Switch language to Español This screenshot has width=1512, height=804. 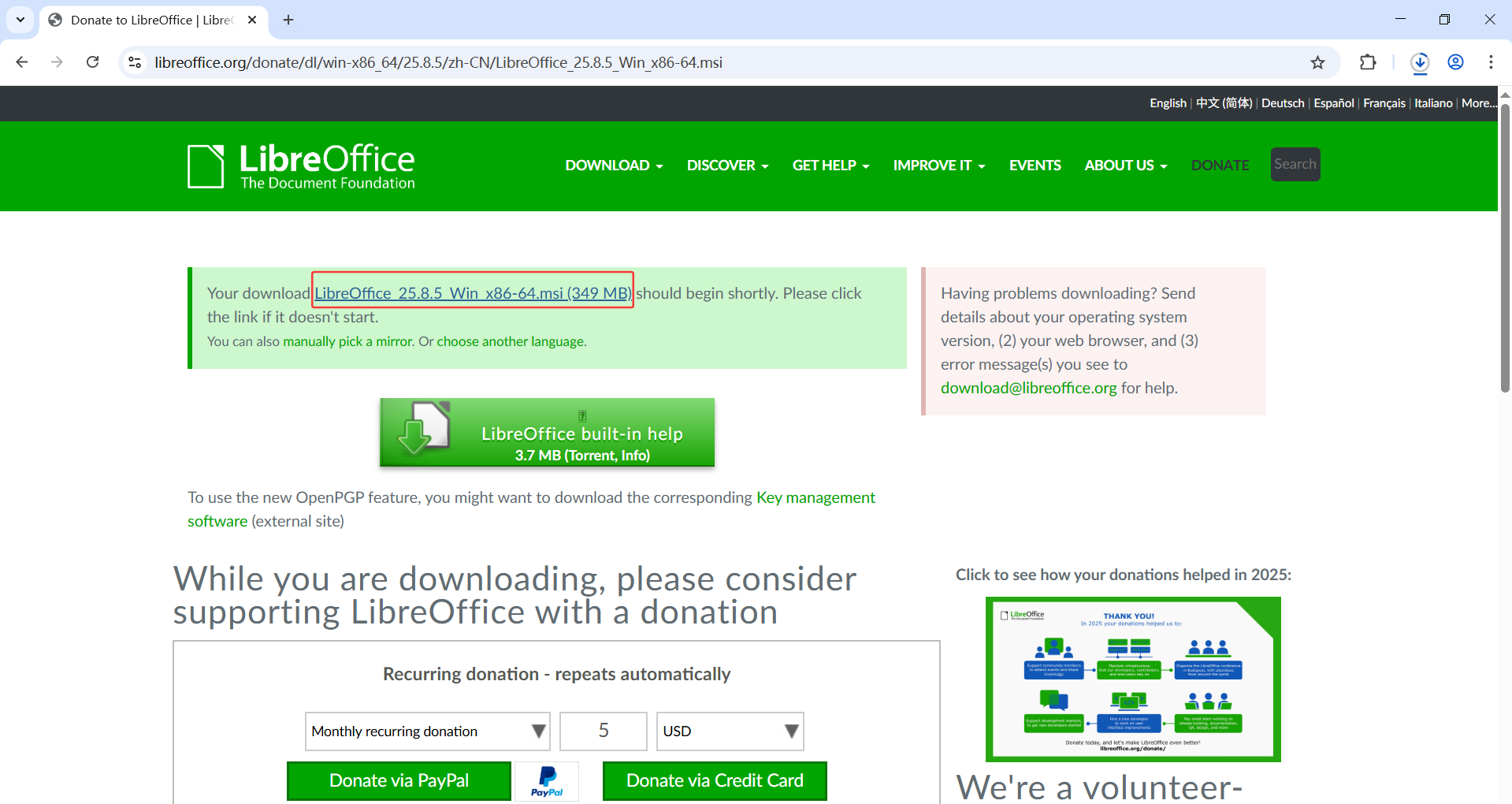pyautogui.click(x=1334, y=103)
